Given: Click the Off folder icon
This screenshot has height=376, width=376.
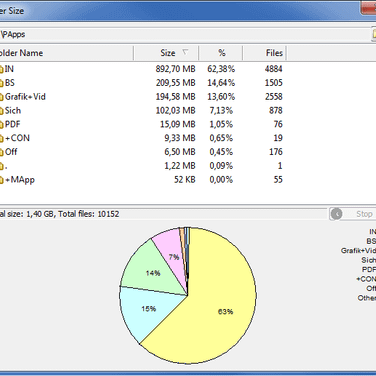Looking at the screenshot, I should coord(1,152).
